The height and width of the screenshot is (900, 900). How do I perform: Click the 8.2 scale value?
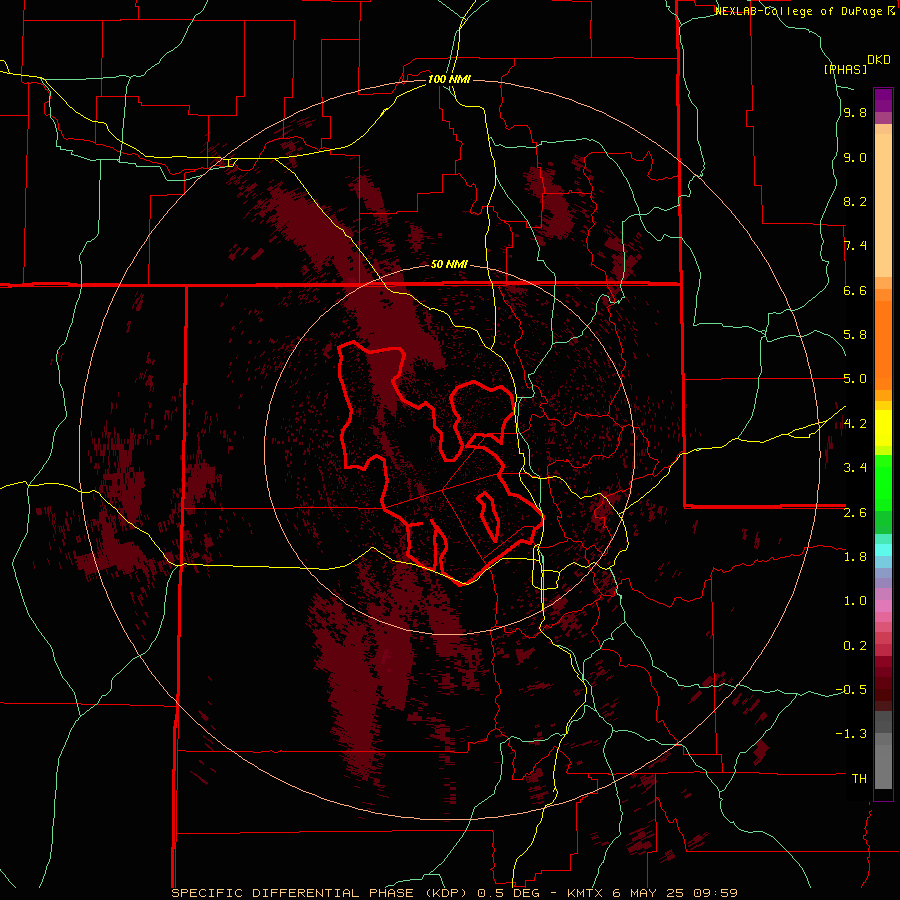coord(855,201)
